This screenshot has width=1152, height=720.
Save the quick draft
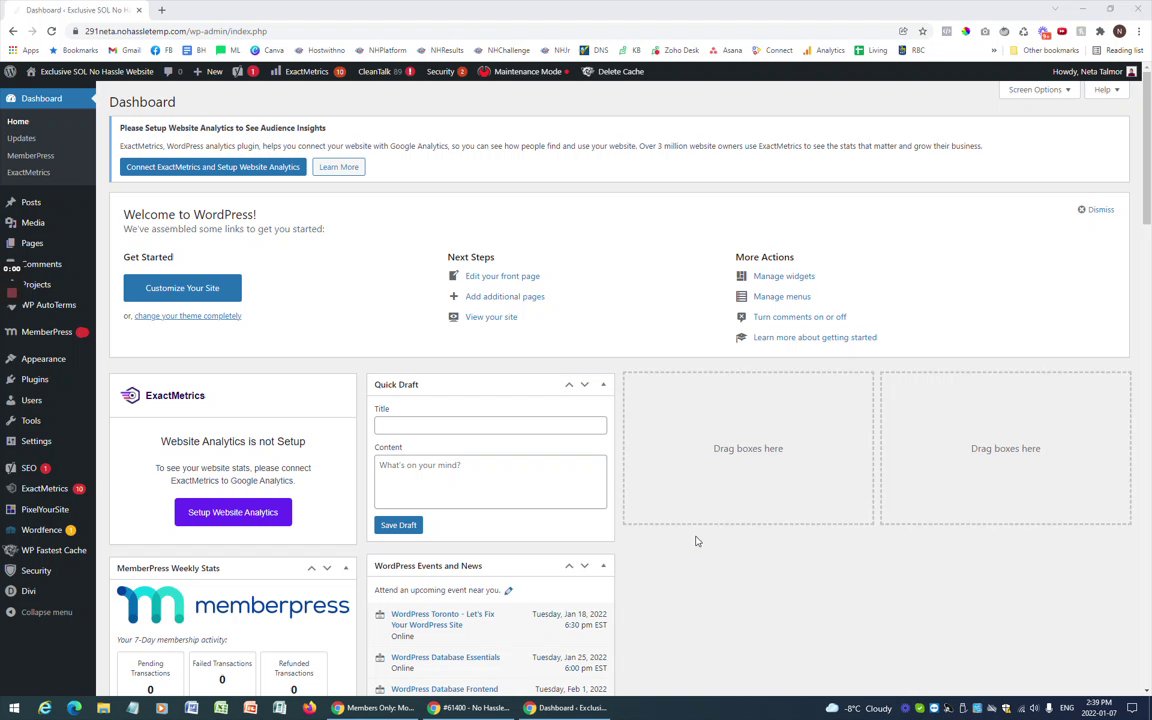[398, 525]
